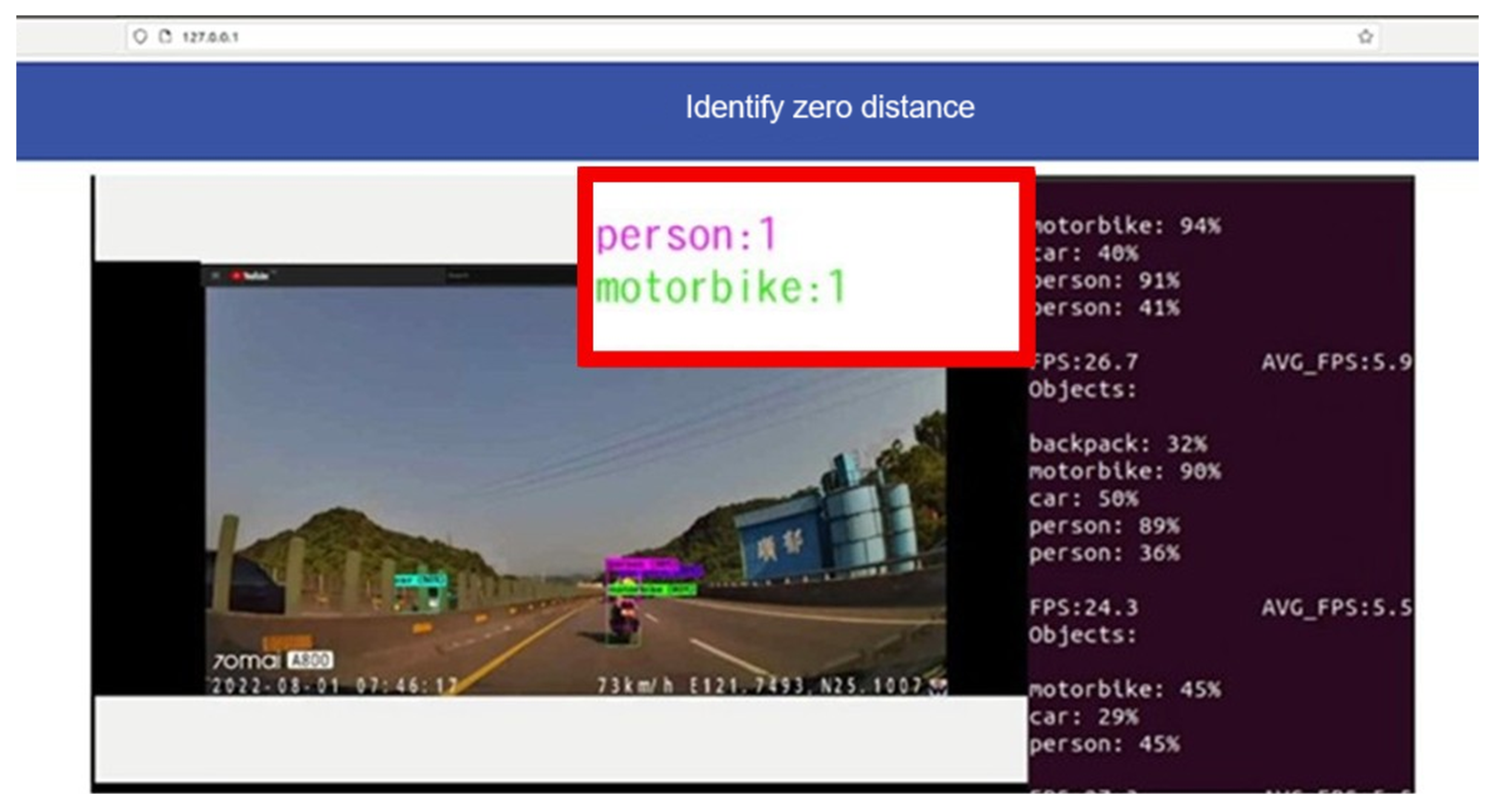Click the Identify zero distance header
Viewport: 1498px width, 812px height.
[829, 107]
